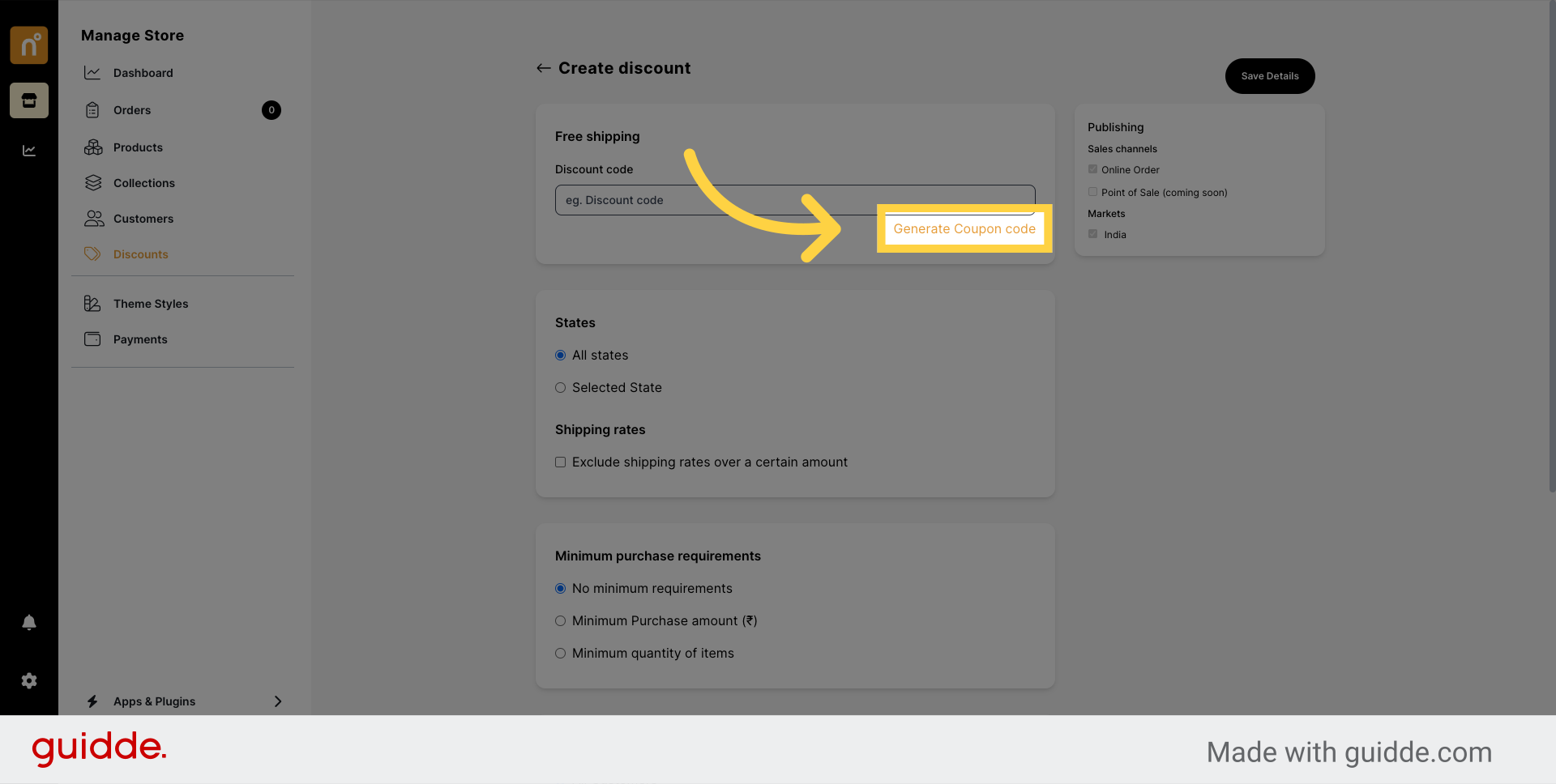This screenshot has width=1556, height=784.
Task: Click the Dashboard chart icon
Action: 92,73
